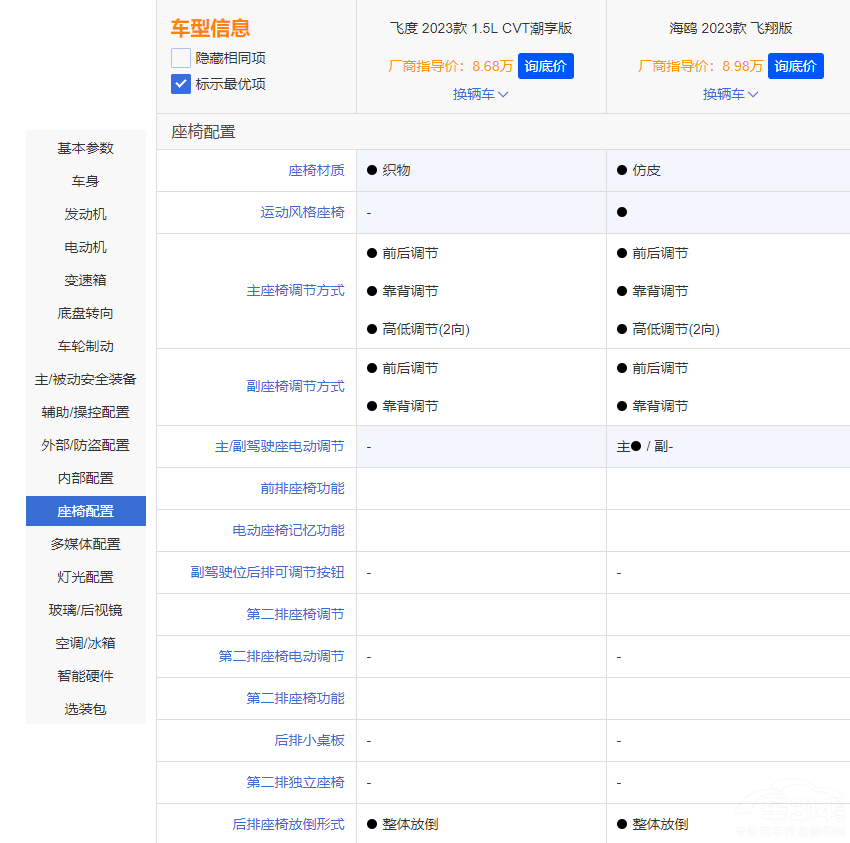Click 主座椅调节方式 label link

(295, 290)
